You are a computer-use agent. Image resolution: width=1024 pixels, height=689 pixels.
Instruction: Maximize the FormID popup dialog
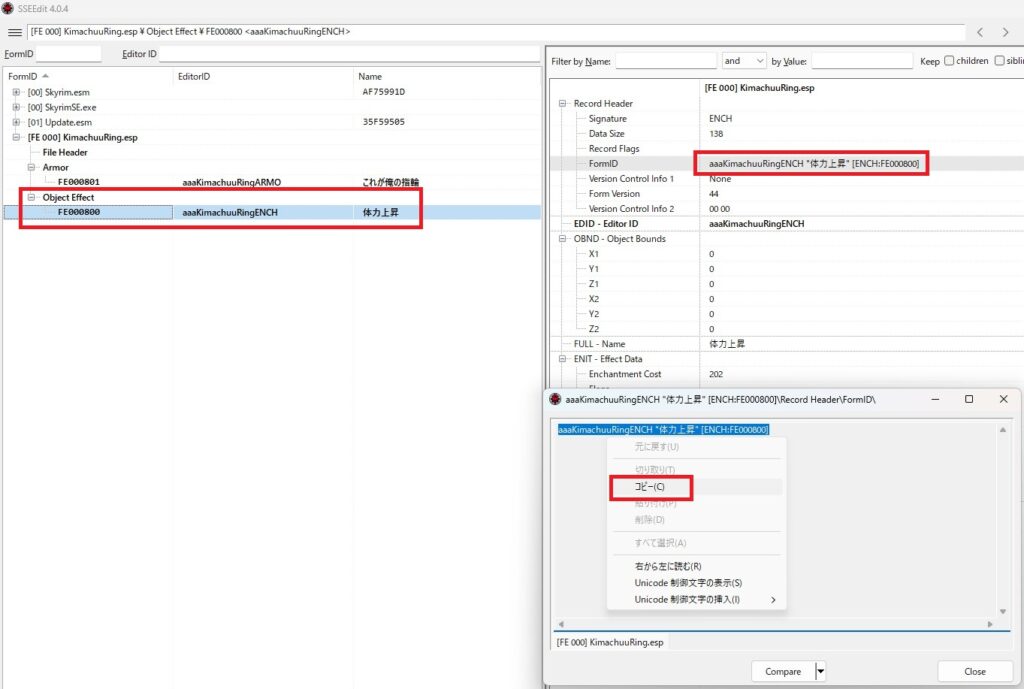point(968,399)
